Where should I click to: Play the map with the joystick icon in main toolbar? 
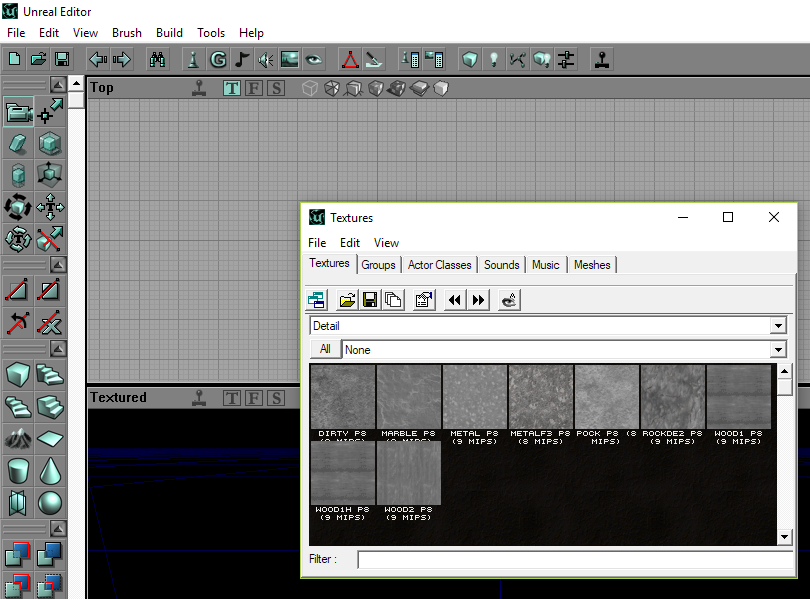[602, 59]
